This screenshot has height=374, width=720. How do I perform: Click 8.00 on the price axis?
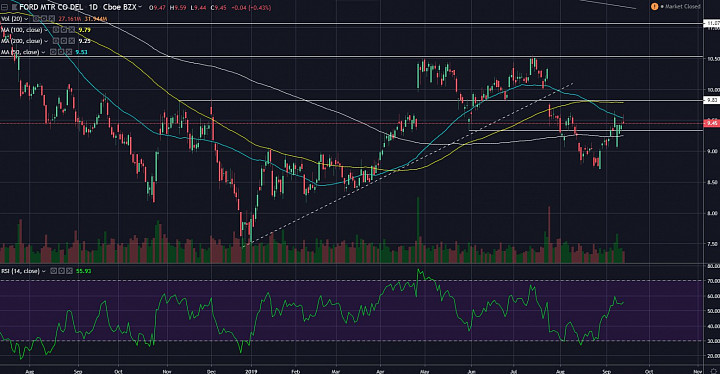coord(713,213)
